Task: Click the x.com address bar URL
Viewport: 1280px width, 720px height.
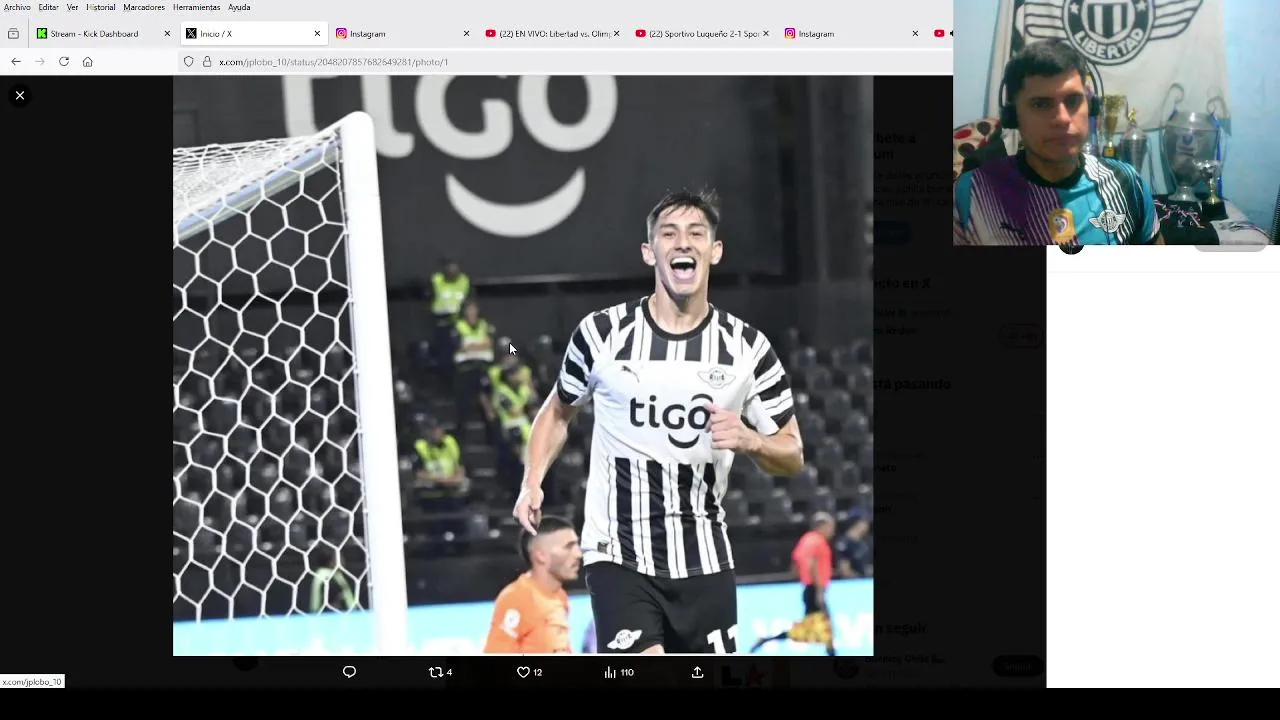Action: [333, 62]
